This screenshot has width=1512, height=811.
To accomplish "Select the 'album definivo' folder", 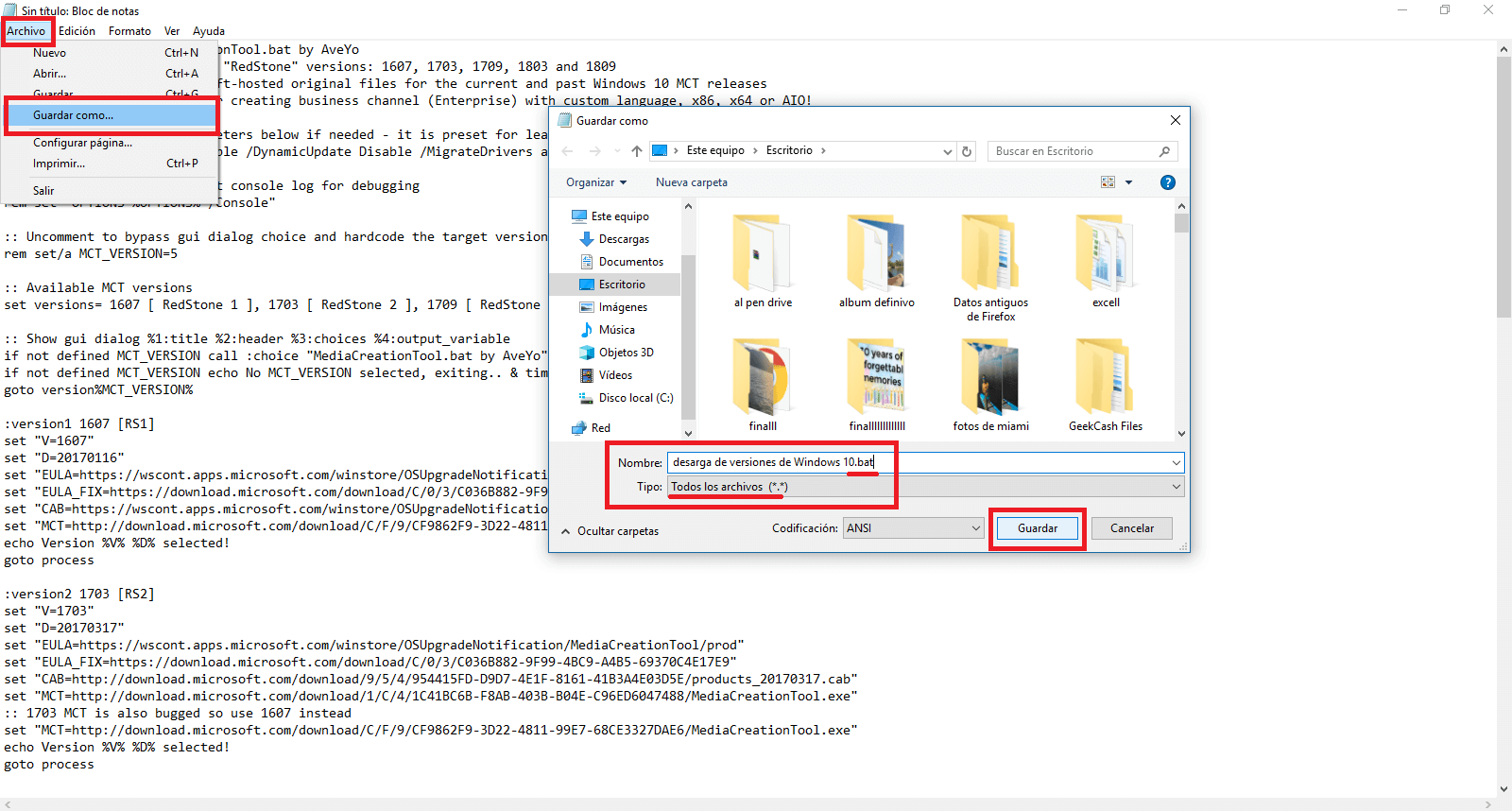I will [877, 262].
